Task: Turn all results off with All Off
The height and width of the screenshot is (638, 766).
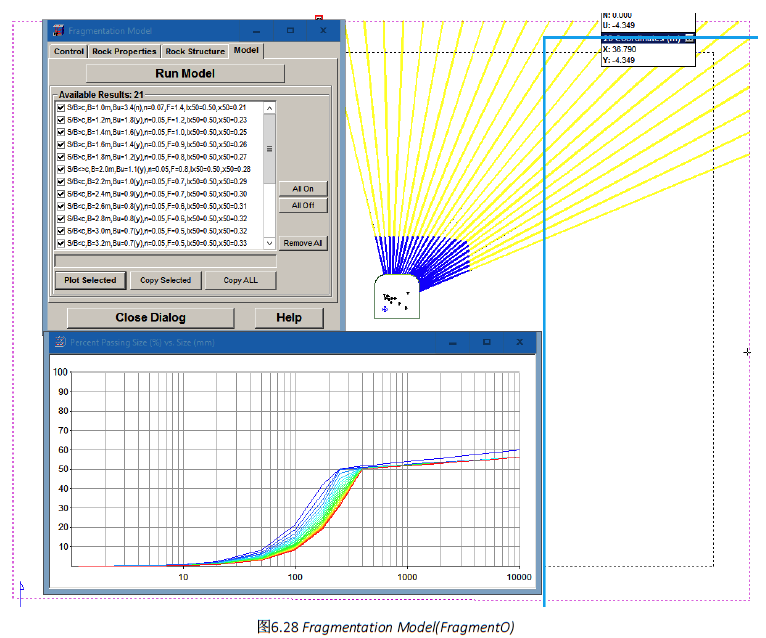Action: click(303, 205)
